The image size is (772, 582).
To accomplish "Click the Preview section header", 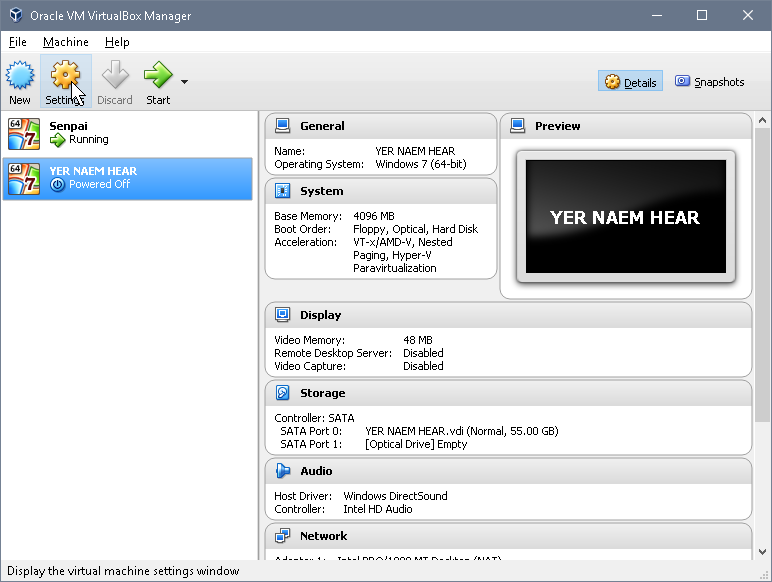I will 626,126.
